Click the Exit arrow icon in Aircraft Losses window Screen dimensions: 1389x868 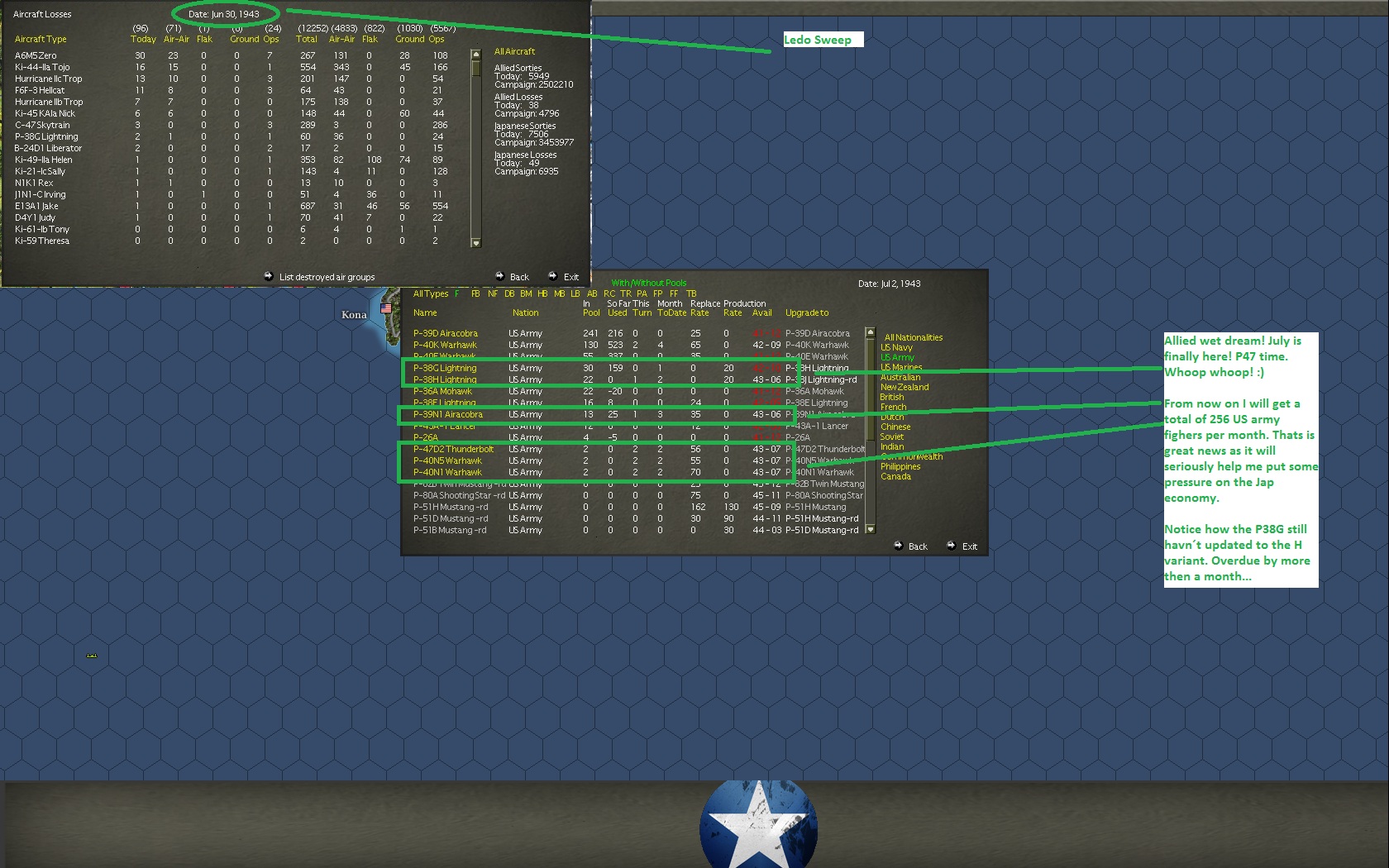click(x=553, y=276)
